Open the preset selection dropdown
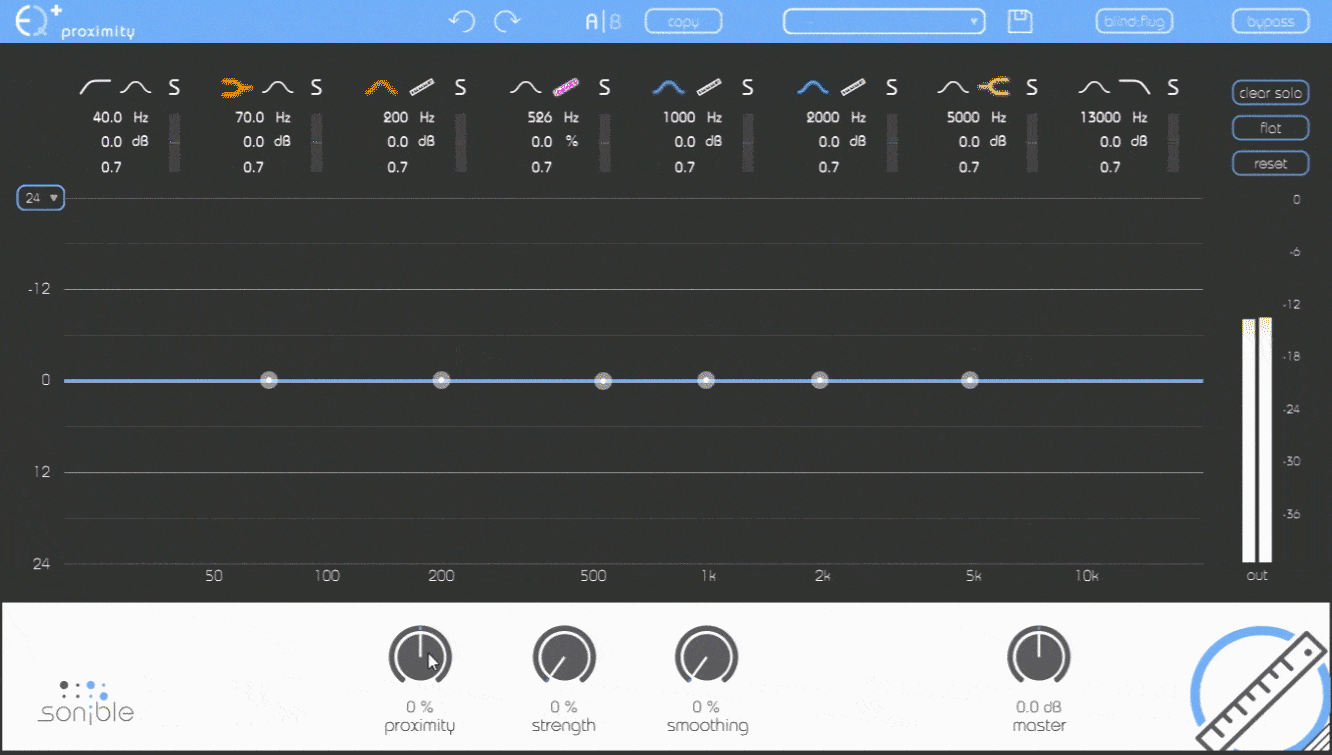Image resolution: width=1332 pixels, height=755 pixels. pos(883,21)
